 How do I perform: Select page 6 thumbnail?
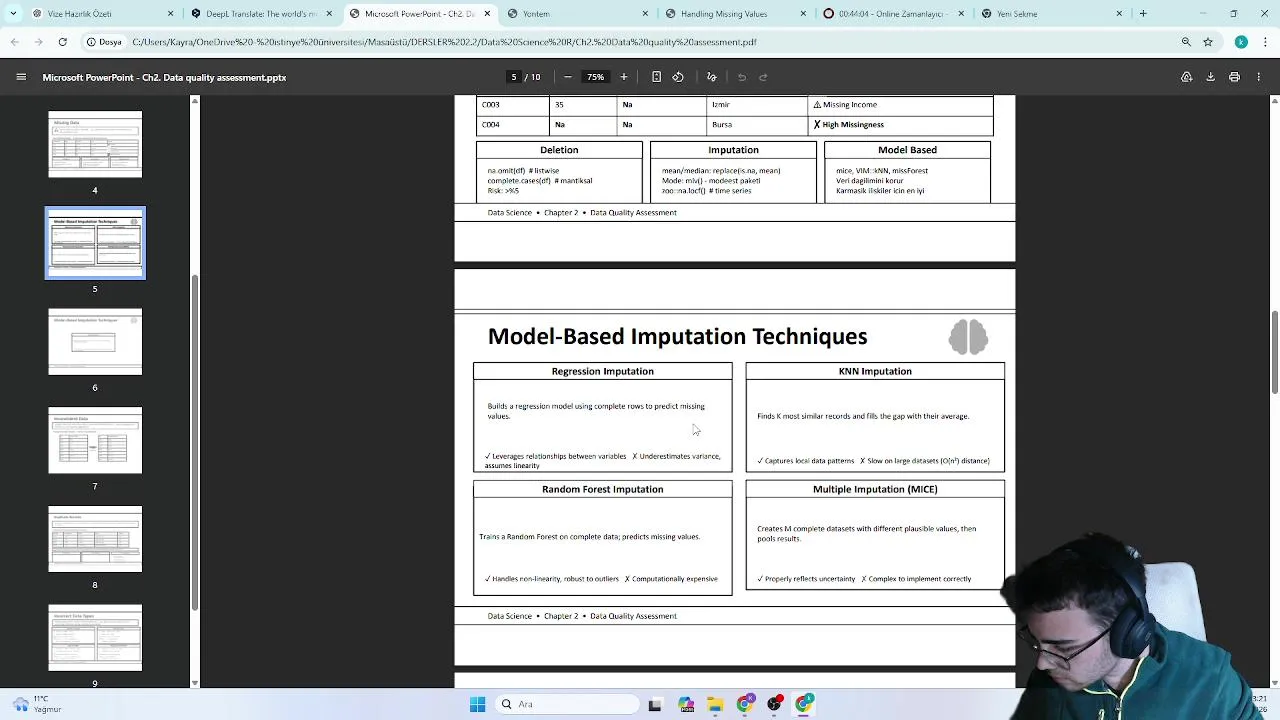coord(95,342)
